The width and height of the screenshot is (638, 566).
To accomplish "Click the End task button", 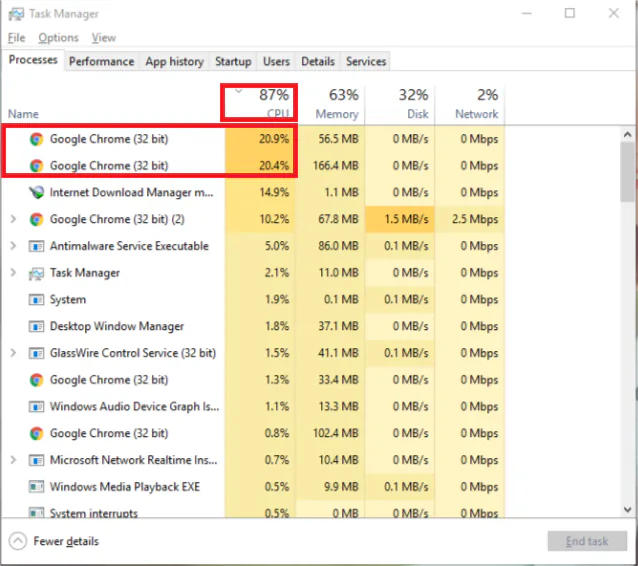I will coord(587,541).
